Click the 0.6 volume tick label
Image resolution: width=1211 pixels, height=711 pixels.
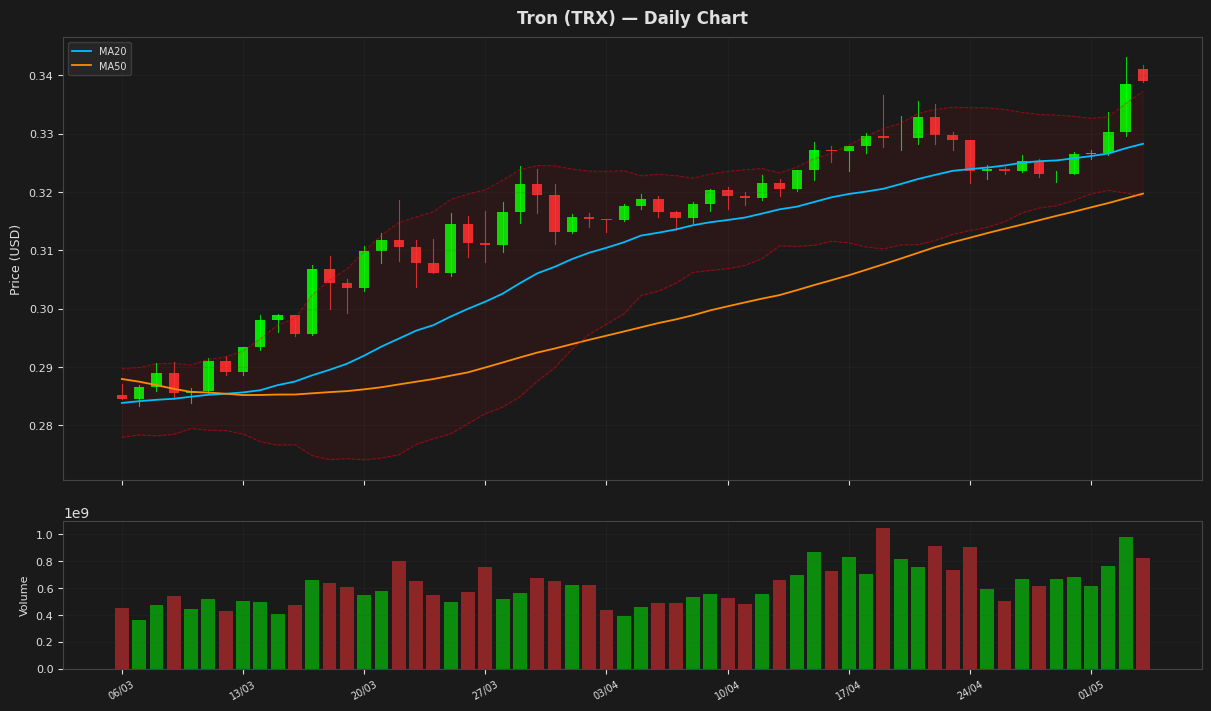click(44, 589)
